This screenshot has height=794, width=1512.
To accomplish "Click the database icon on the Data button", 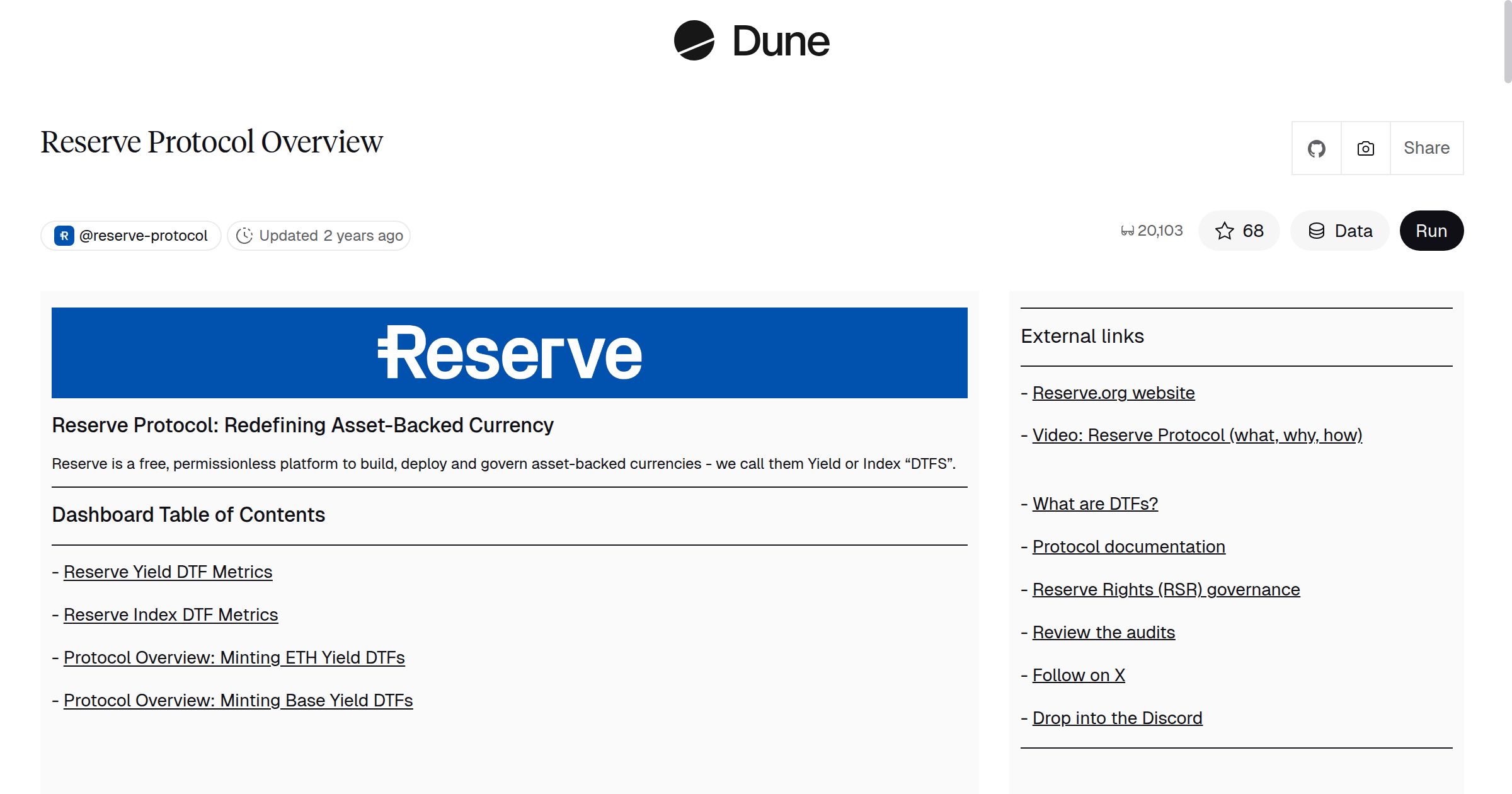I will pyautogui.click(x=1318, y=231).
